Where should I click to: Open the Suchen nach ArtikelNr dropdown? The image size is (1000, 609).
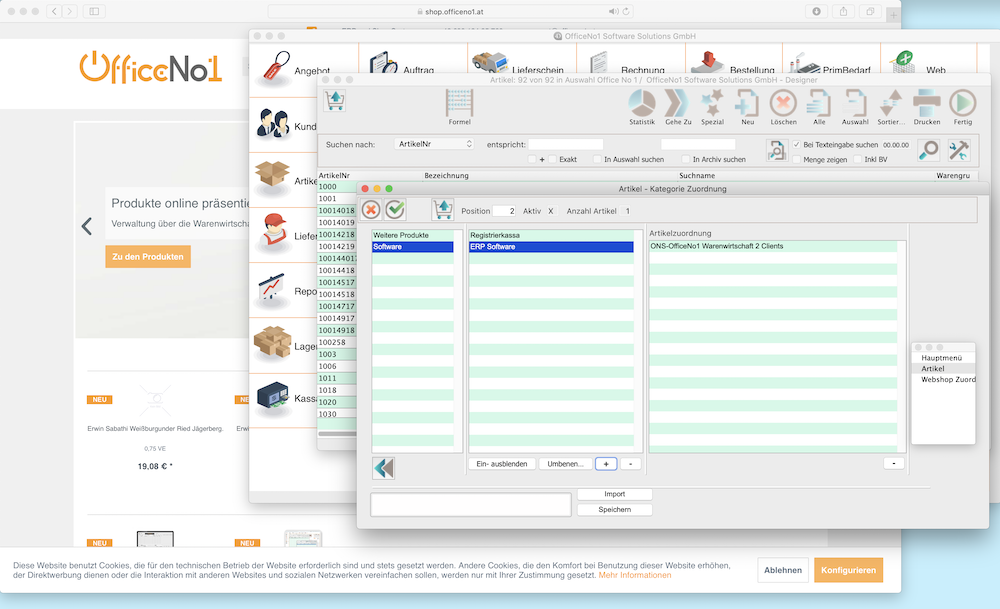coord(434,144)
